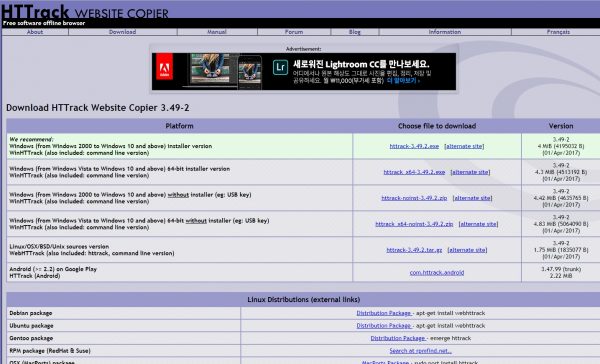
Task: Open alternate site for httrack_x64-3.49.2.exe
Action: pyautogui.click(x=470, y=172)
